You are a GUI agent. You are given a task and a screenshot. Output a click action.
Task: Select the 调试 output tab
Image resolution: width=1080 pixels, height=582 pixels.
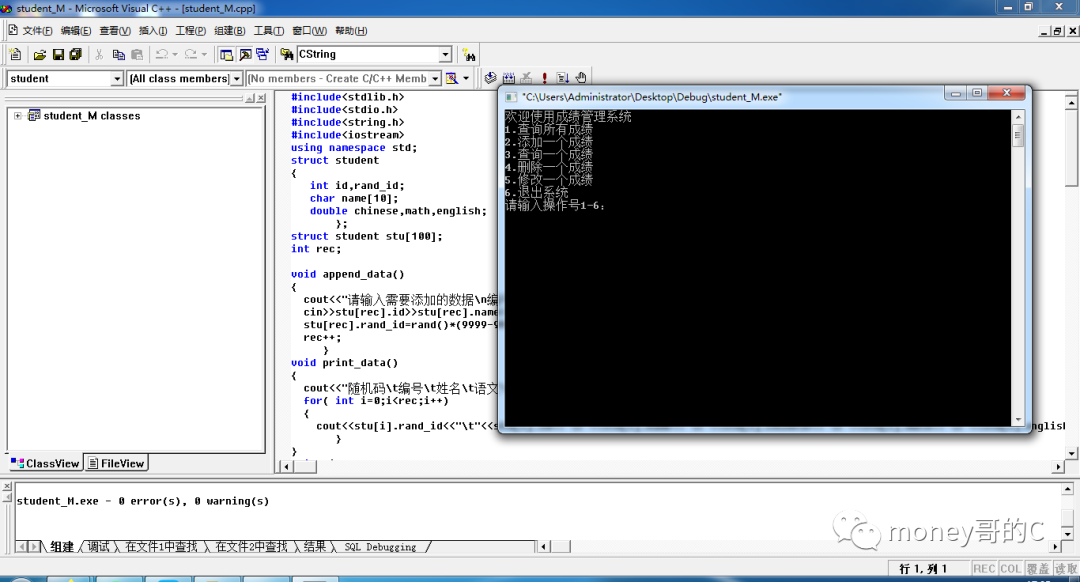[98, 547]
